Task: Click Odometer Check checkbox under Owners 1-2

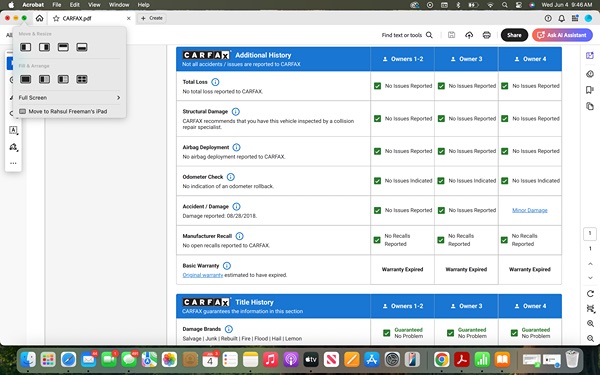Action: pos(377,181)
